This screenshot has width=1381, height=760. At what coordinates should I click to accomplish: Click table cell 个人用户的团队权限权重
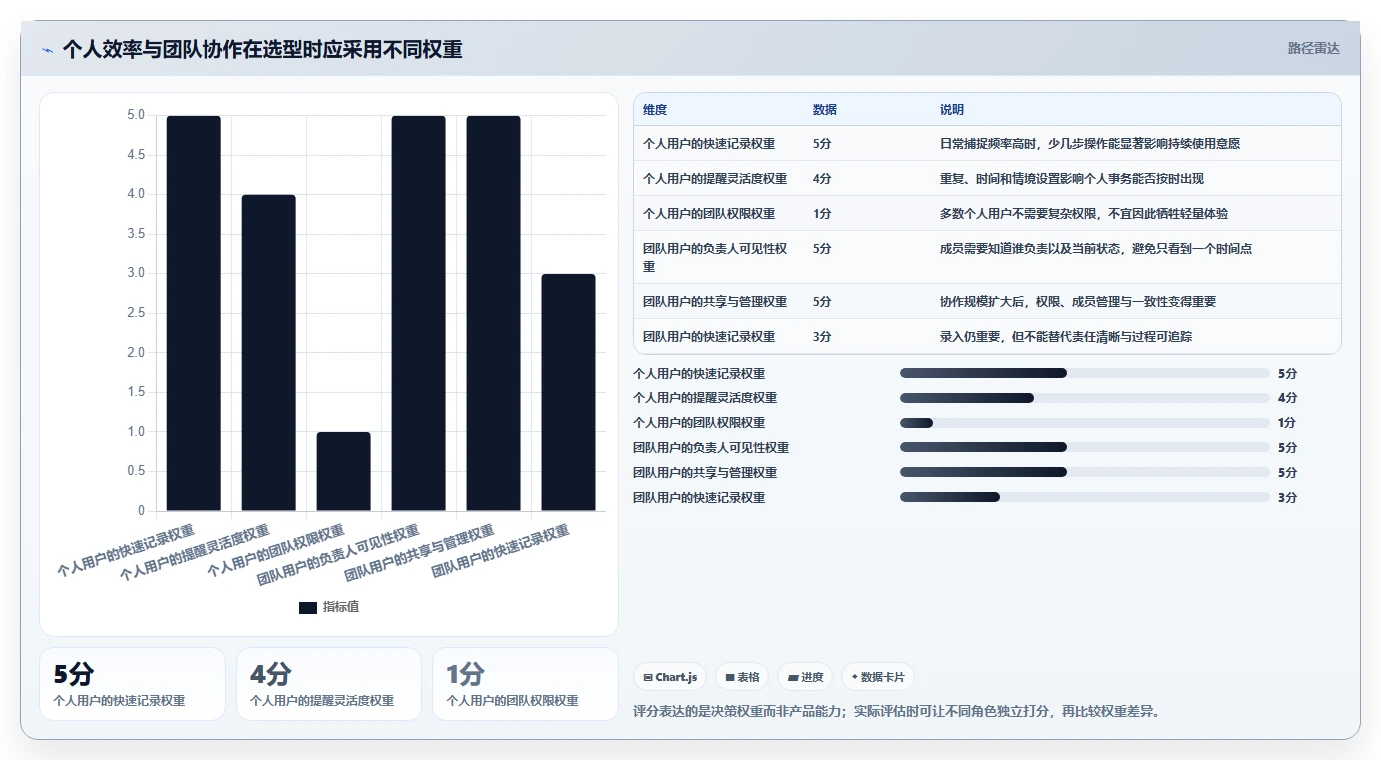709,213
